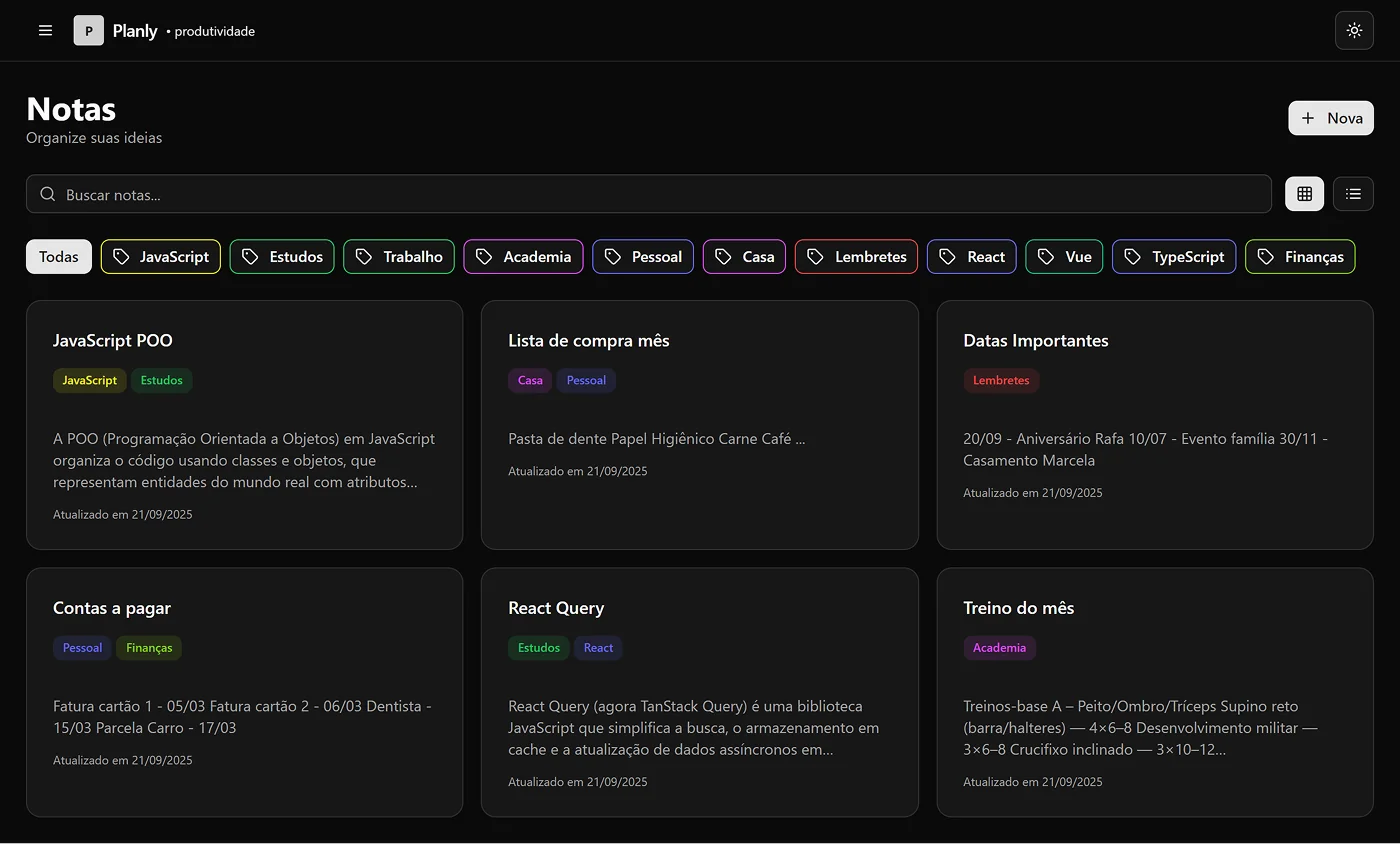This screenshot has width=1400, height=844.
Task: Switch to grid view layout
Action: pos(1304,193)
